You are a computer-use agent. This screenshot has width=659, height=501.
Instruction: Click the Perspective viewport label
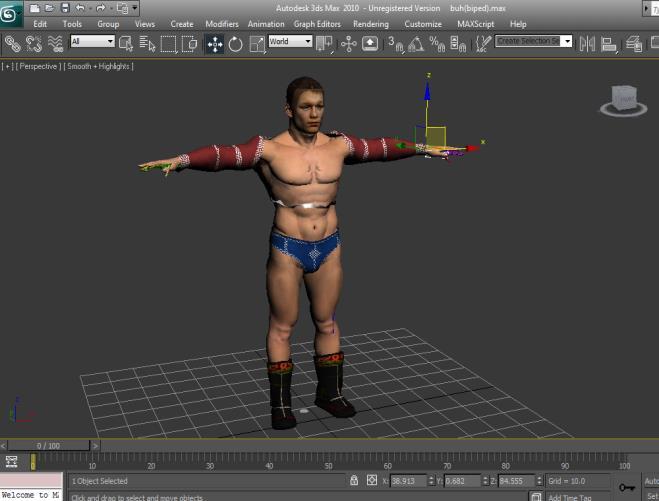pos(38,66)
